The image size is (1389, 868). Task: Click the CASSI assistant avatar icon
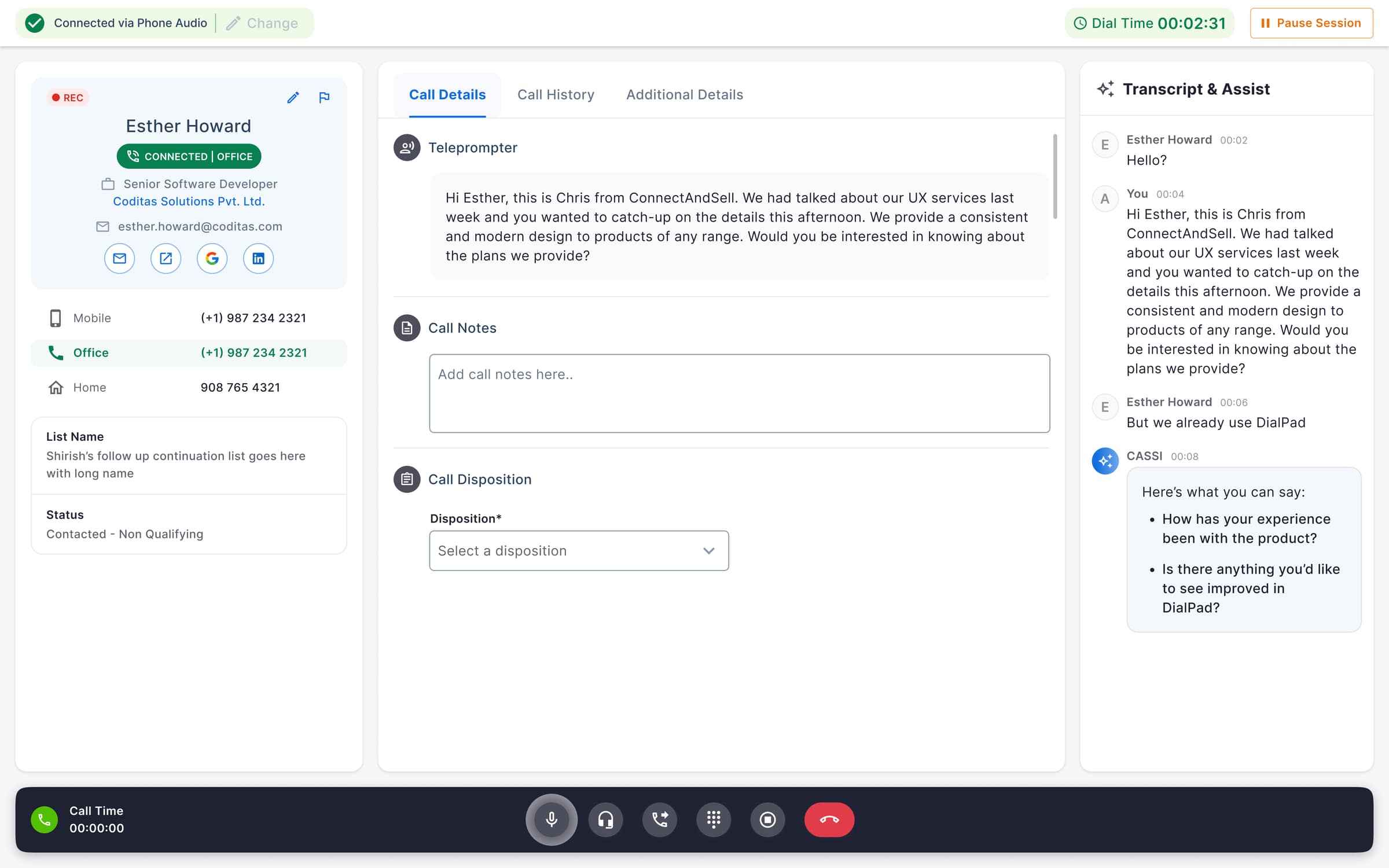(x=1105, y=461)
